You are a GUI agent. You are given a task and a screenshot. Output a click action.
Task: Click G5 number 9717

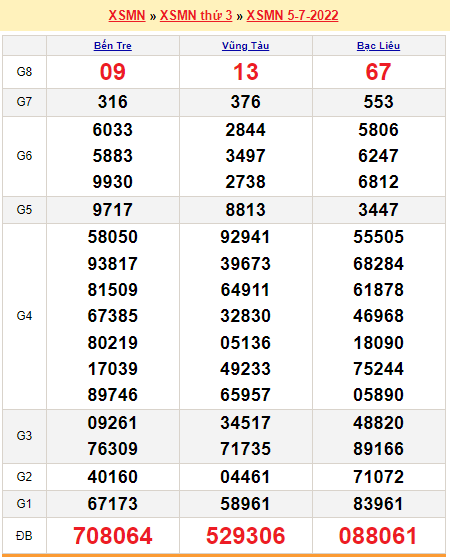coord(113,210)
